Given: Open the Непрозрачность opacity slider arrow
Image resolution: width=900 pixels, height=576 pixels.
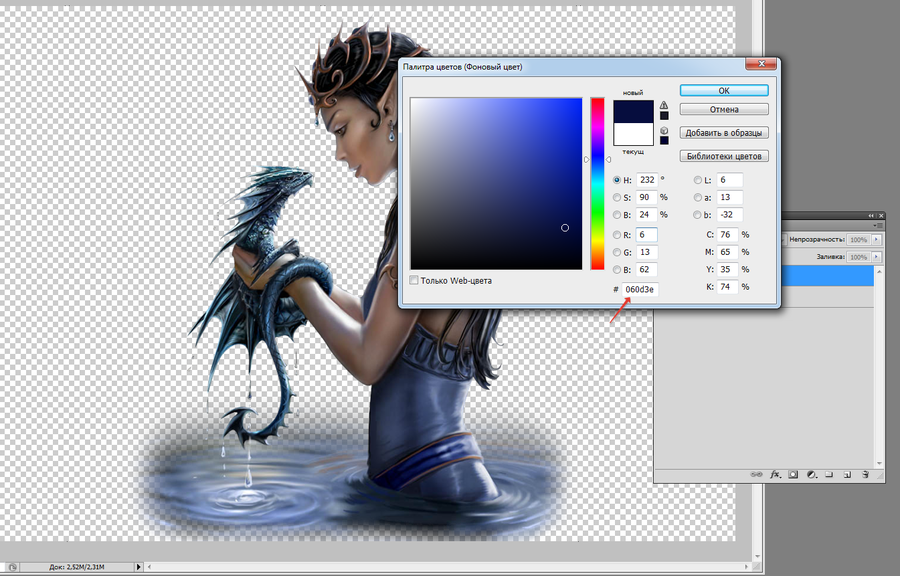Looking at the screenshot, I should click(876, 240).
